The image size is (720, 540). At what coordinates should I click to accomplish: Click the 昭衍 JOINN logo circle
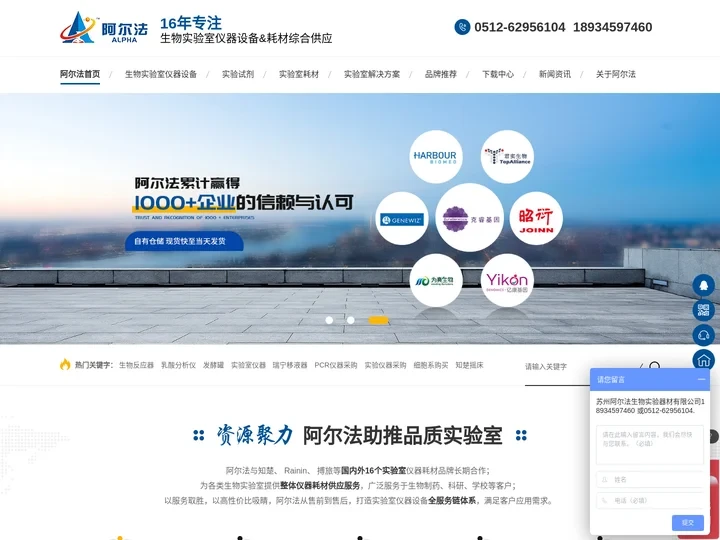(x=536, y=219)
